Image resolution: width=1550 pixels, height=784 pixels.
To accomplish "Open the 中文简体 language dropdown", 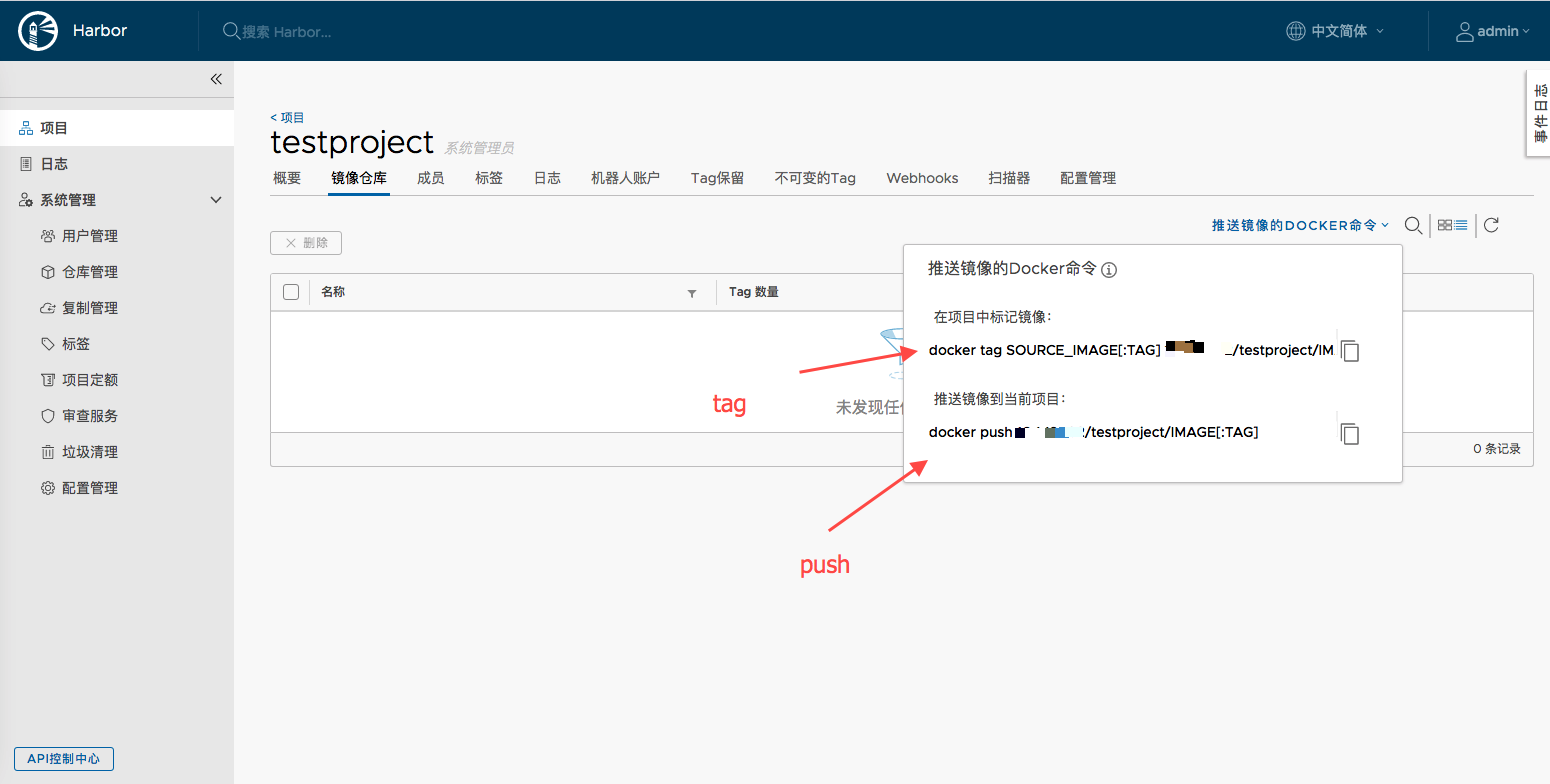I will [1334, 30].
